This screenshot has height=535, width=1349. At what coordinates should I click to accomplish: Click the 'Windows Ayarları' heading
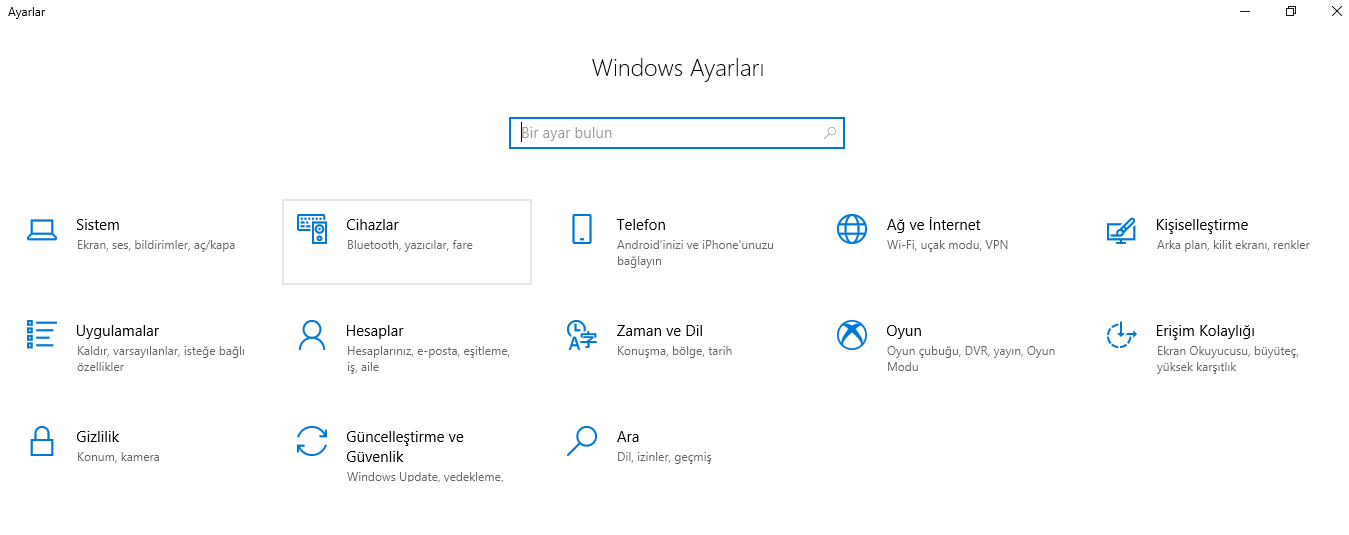point(678,68)
